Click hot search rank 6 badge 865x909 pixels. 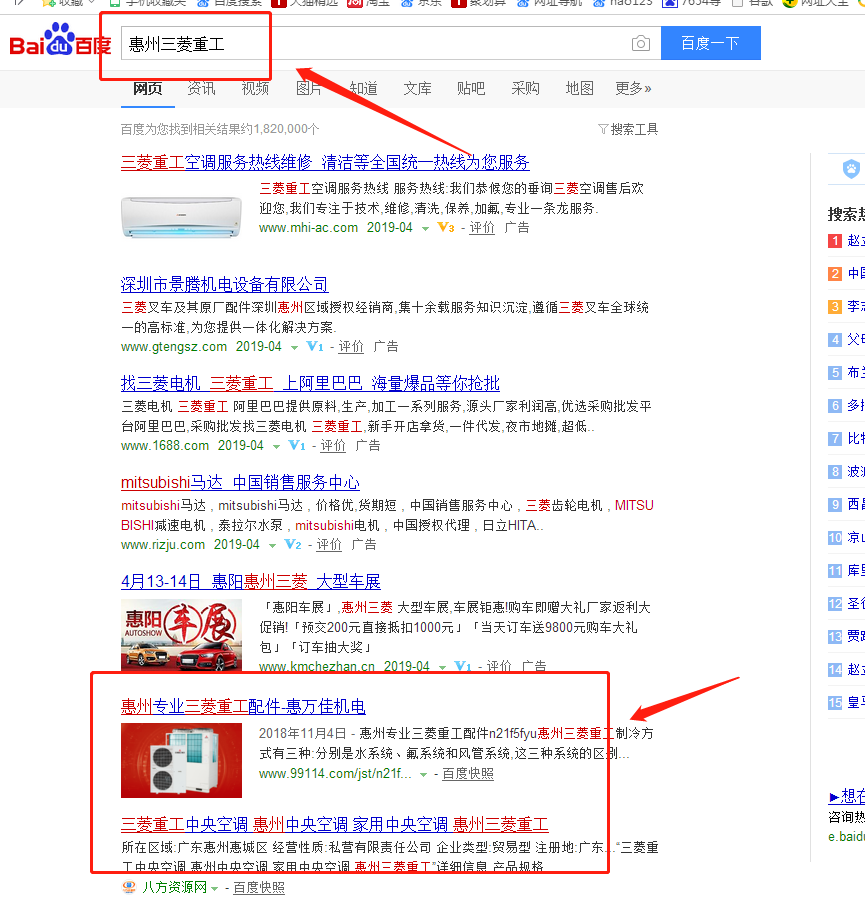[835, 406]
